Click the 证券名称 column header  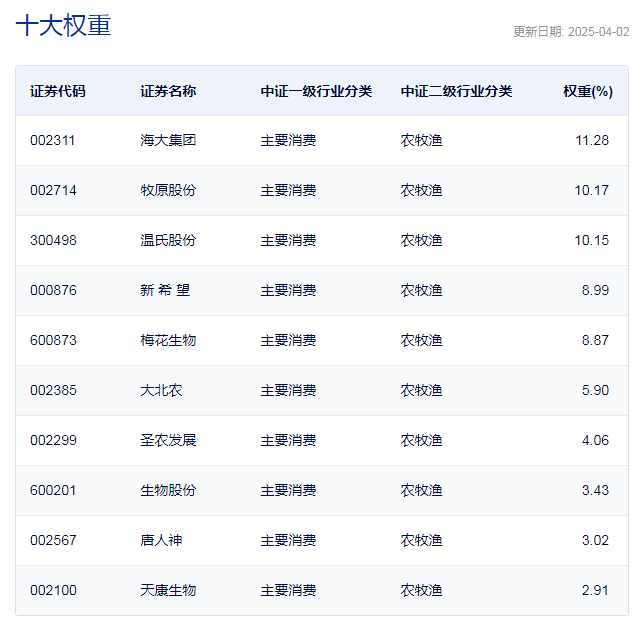pyautogui.click(x=168, y=91)
